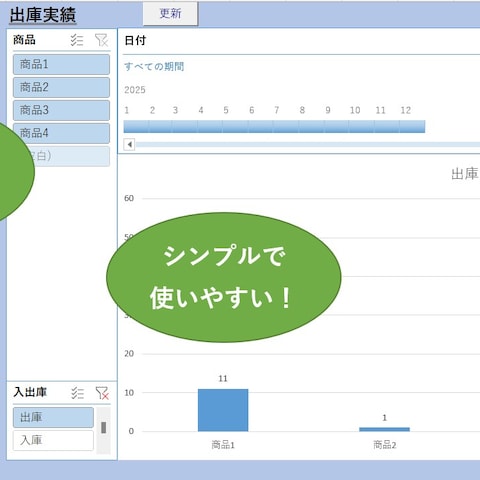This screenshot has height=480, width=480.
Task: Click the 10 axis value
Action: [x=129, y=393]
